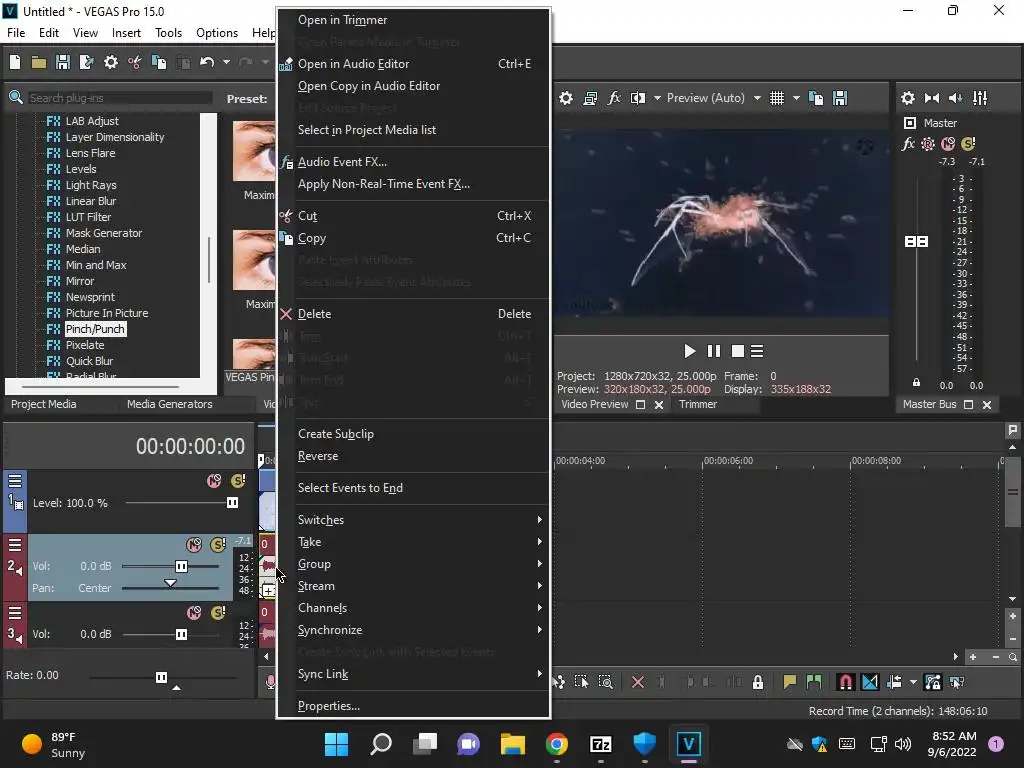Expand Synchronize submenu

tap(413, 630)
